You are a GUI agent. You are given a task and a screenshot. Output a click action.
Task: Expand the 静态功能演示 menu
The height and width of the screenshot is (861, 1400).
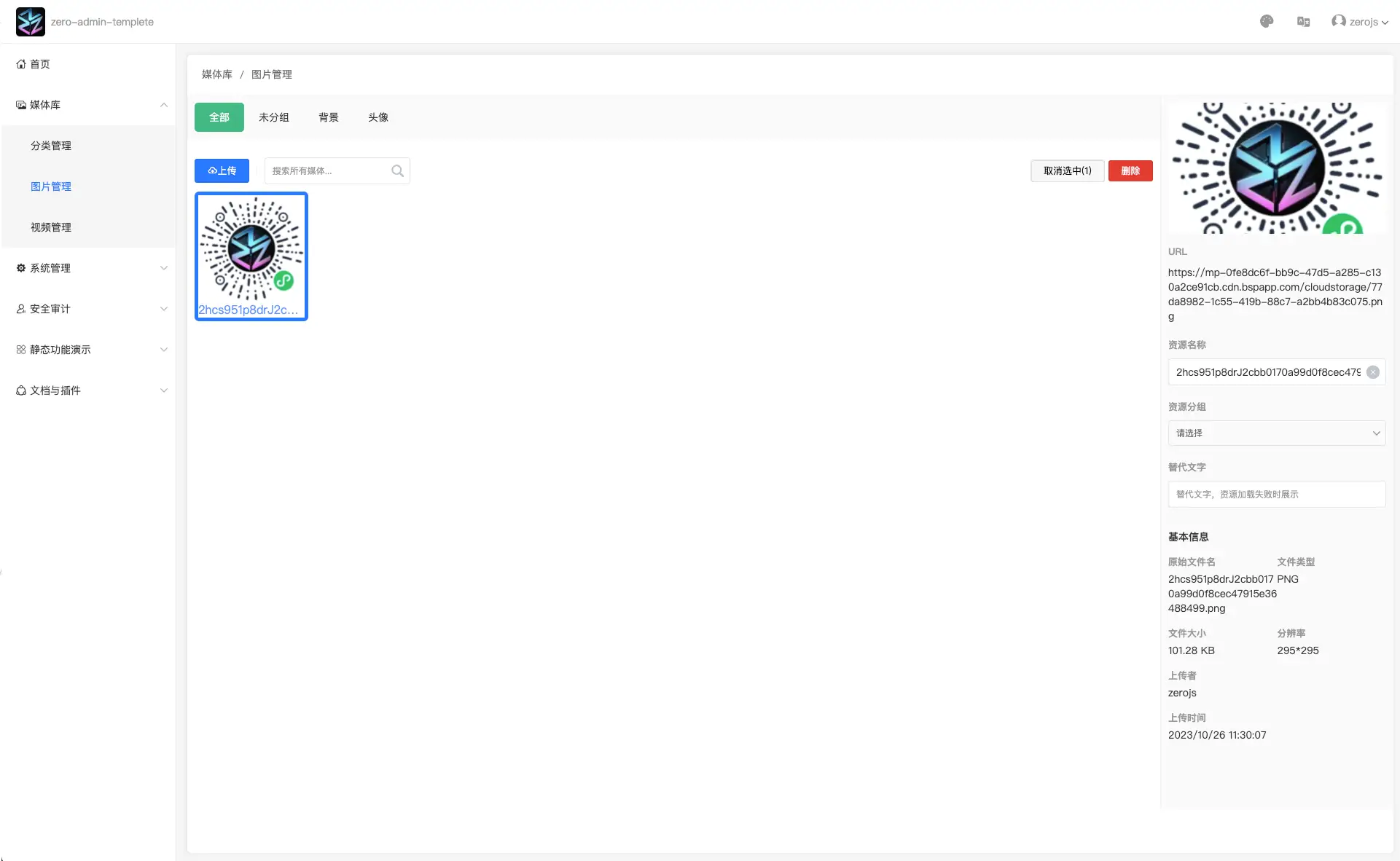(87, 350)
